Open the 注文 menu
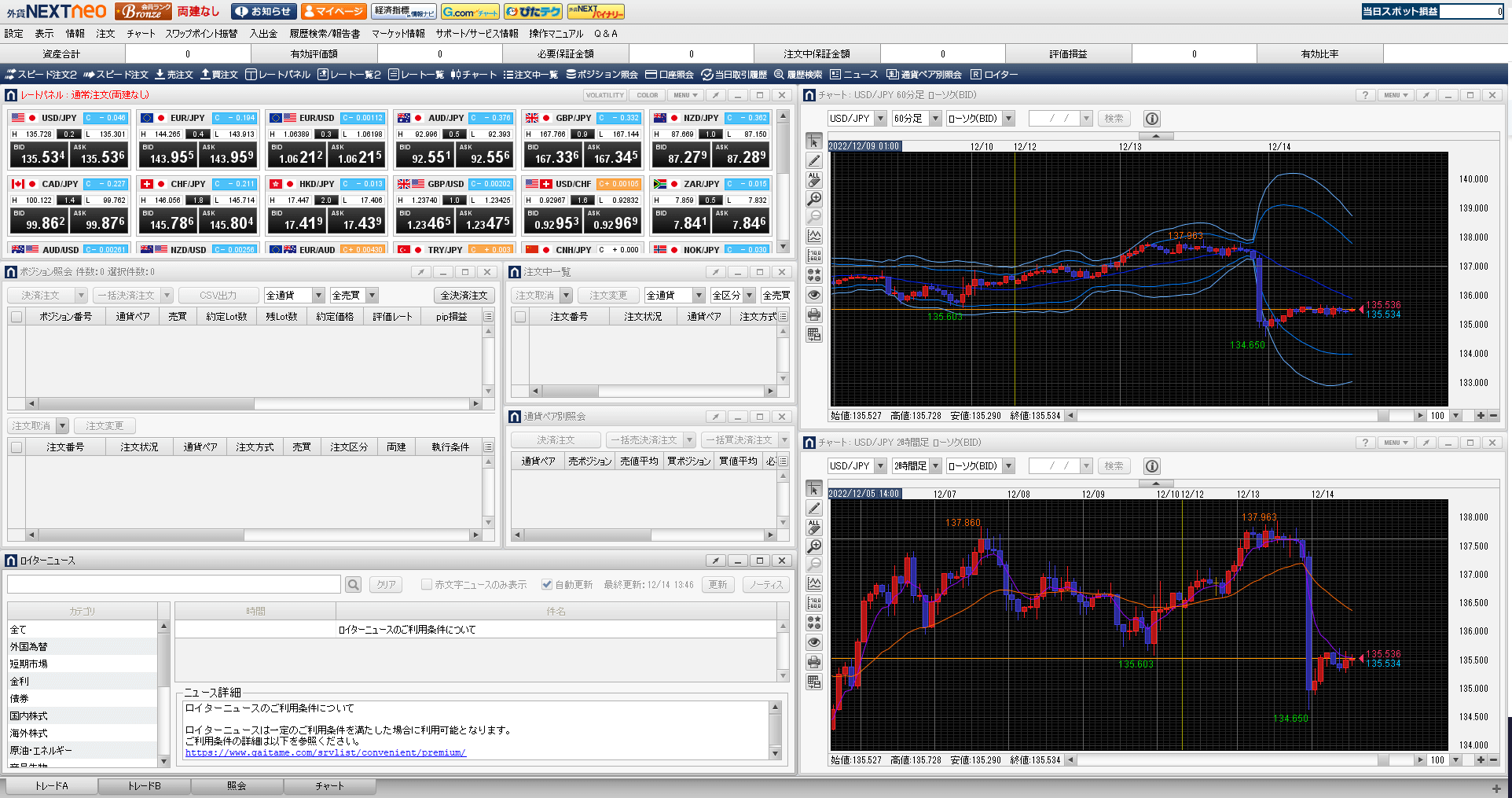Viewport: 1512px width, 798px height. coord(105,34)
